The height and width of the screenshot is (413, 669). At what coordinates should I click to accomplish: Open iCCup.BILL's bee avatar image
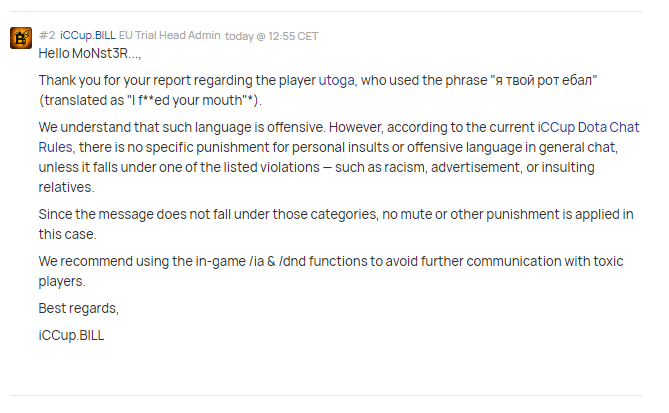(21, 38)
